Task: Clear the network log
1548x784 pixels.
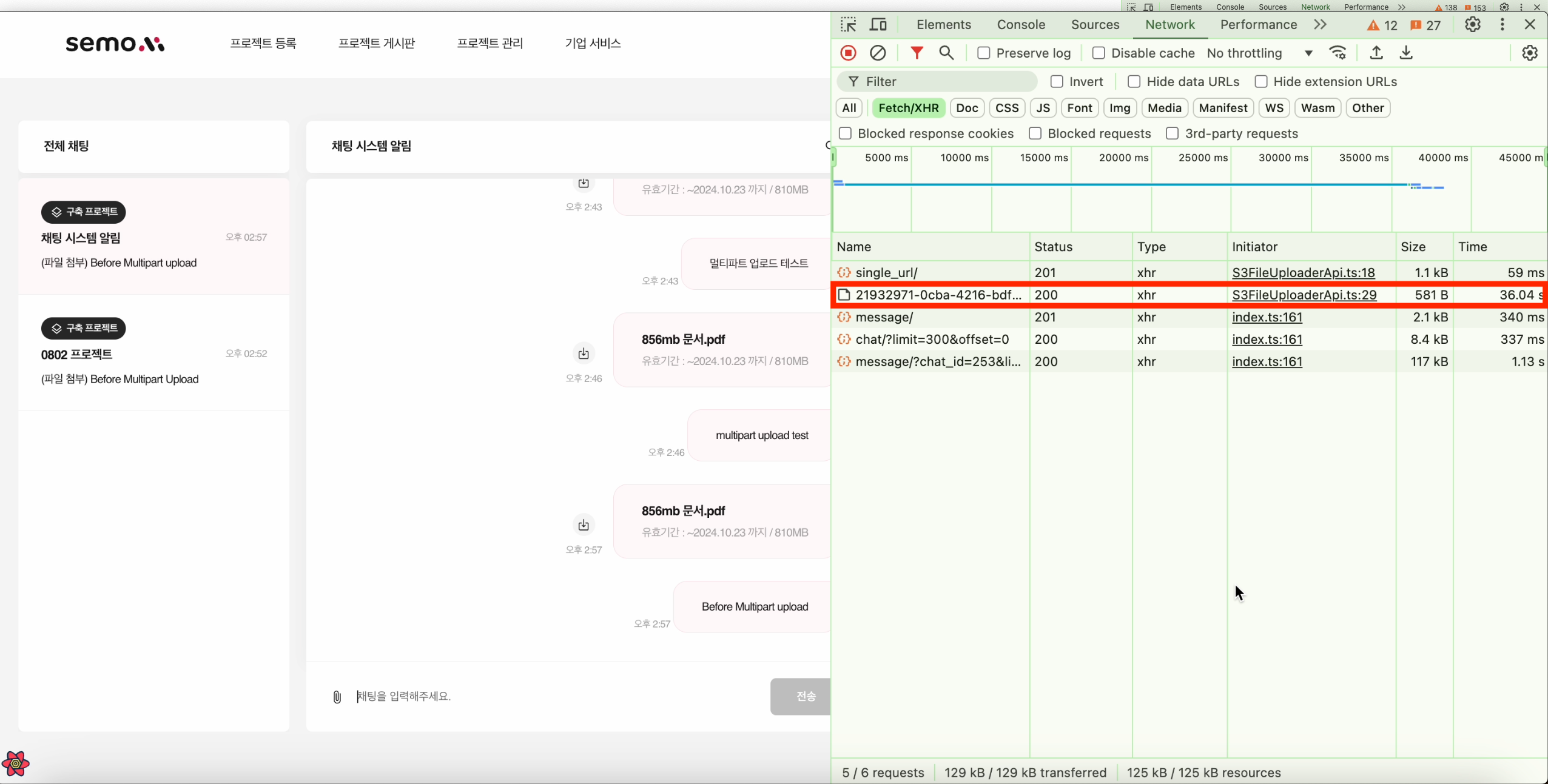Action: pyautogui.click(x=878, y=53)
